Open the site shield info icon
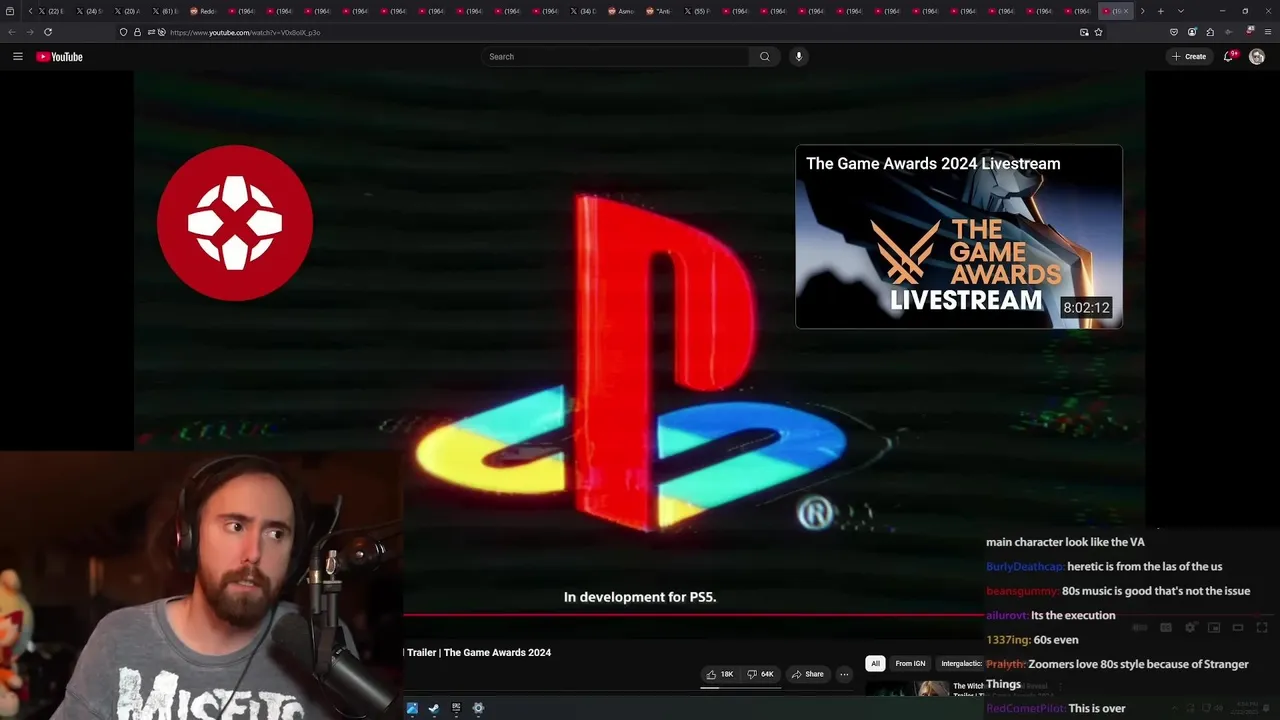Viewport: 1280px width, 720px height. click(x=123, y=32)
